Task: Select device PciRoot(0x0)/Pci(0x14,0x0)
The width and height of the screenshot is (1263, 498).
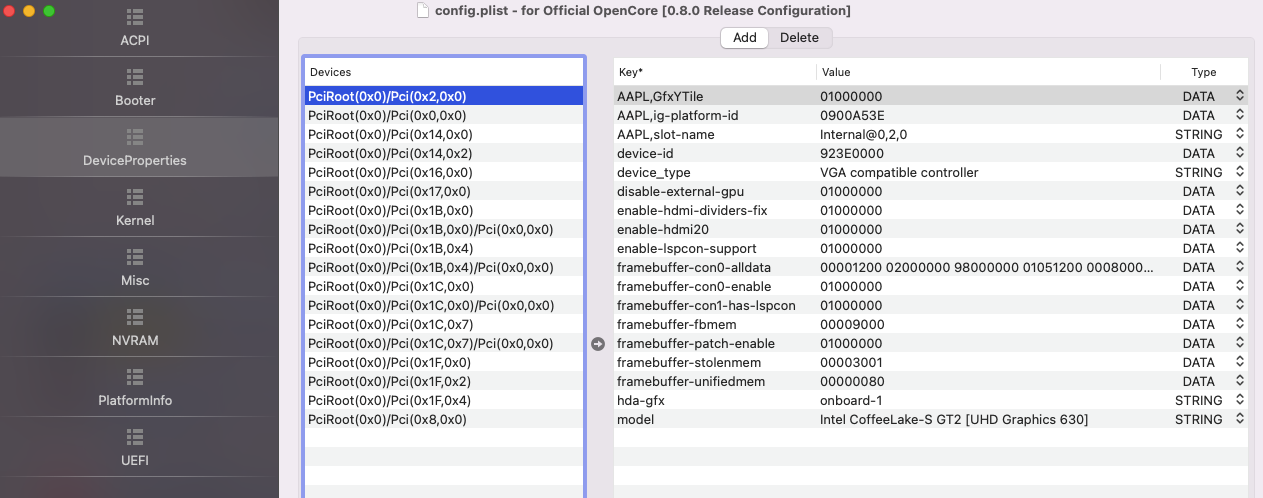Action: coord(390,134)
